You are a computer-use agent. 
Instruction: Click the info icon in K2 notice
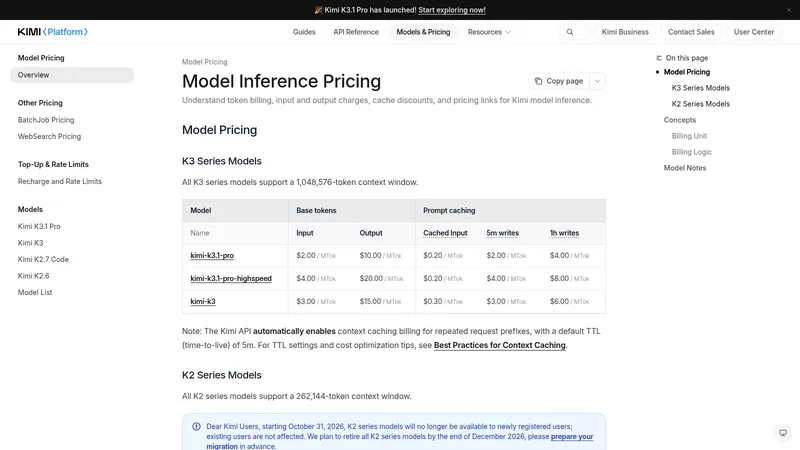click(x=196, y=427)
